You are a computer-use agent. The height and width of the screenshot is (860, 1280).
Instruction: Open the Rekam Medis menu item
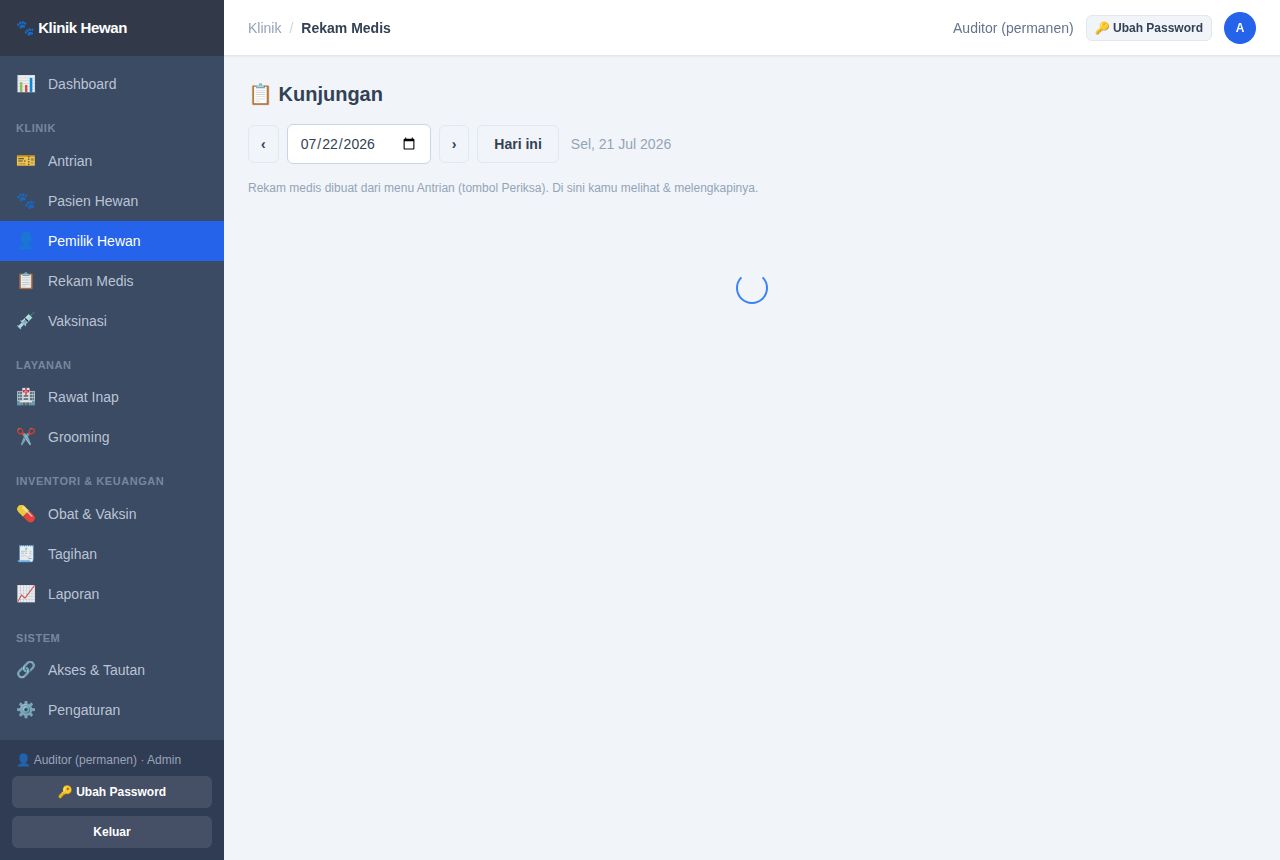tap(112, 281)
